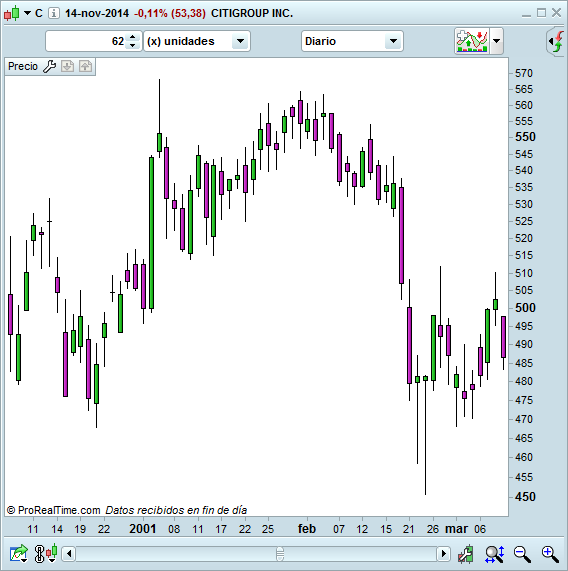Open the indicators and trading systems icon
Screen dimensions: 568x571
click(472, 41)
